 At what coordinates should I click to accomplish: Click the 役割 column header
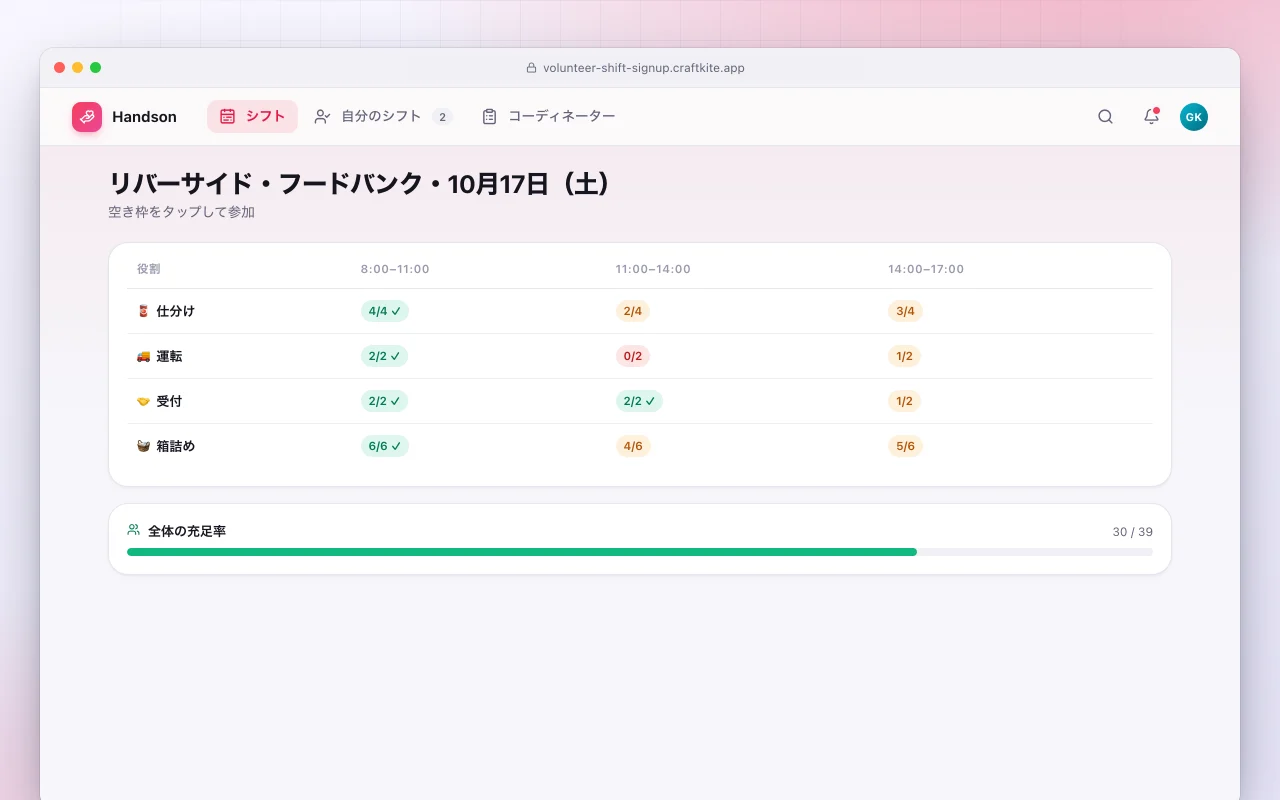148,269
